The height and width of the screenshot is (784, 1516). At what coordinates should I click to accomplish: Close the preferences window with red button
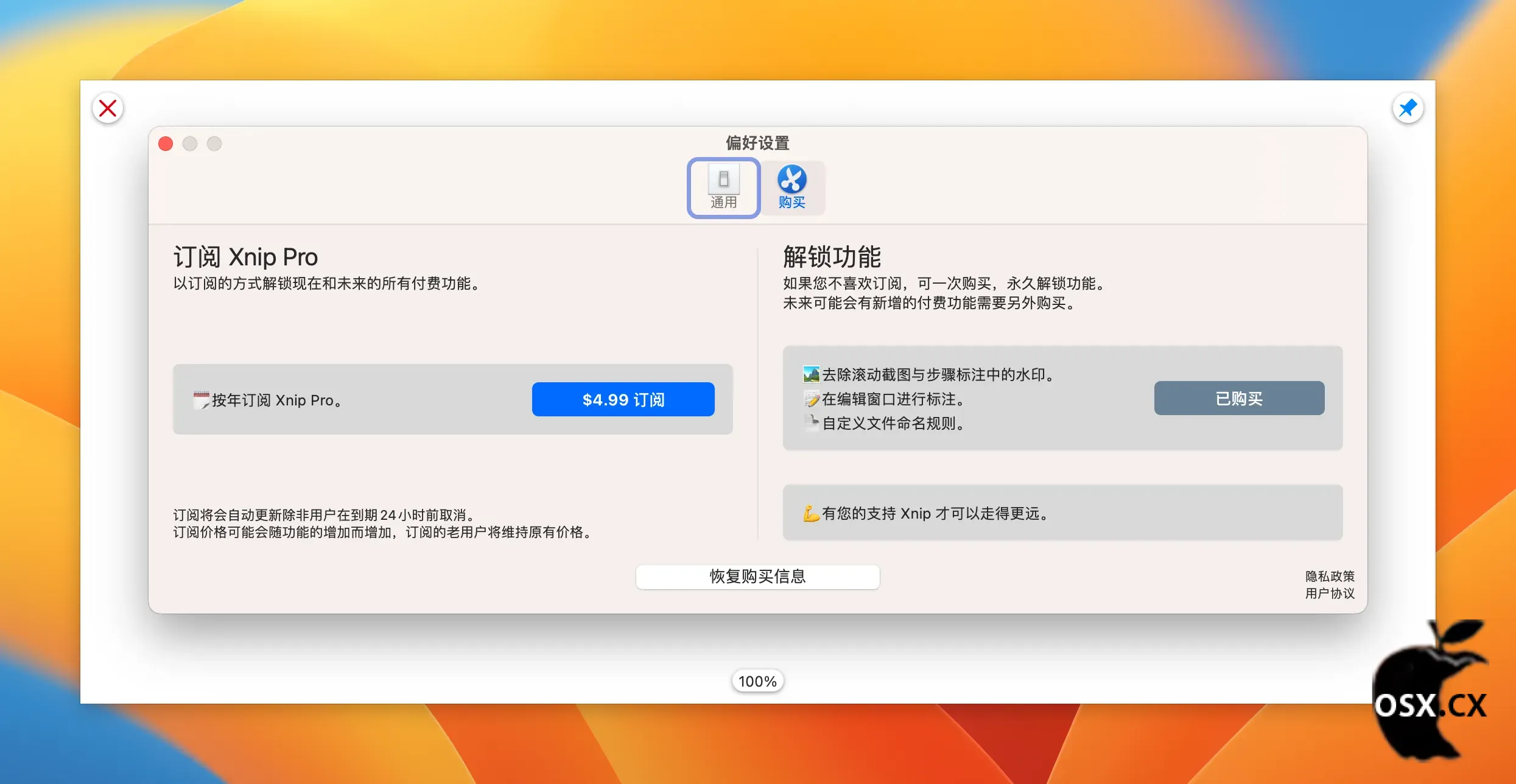[166, 144]
